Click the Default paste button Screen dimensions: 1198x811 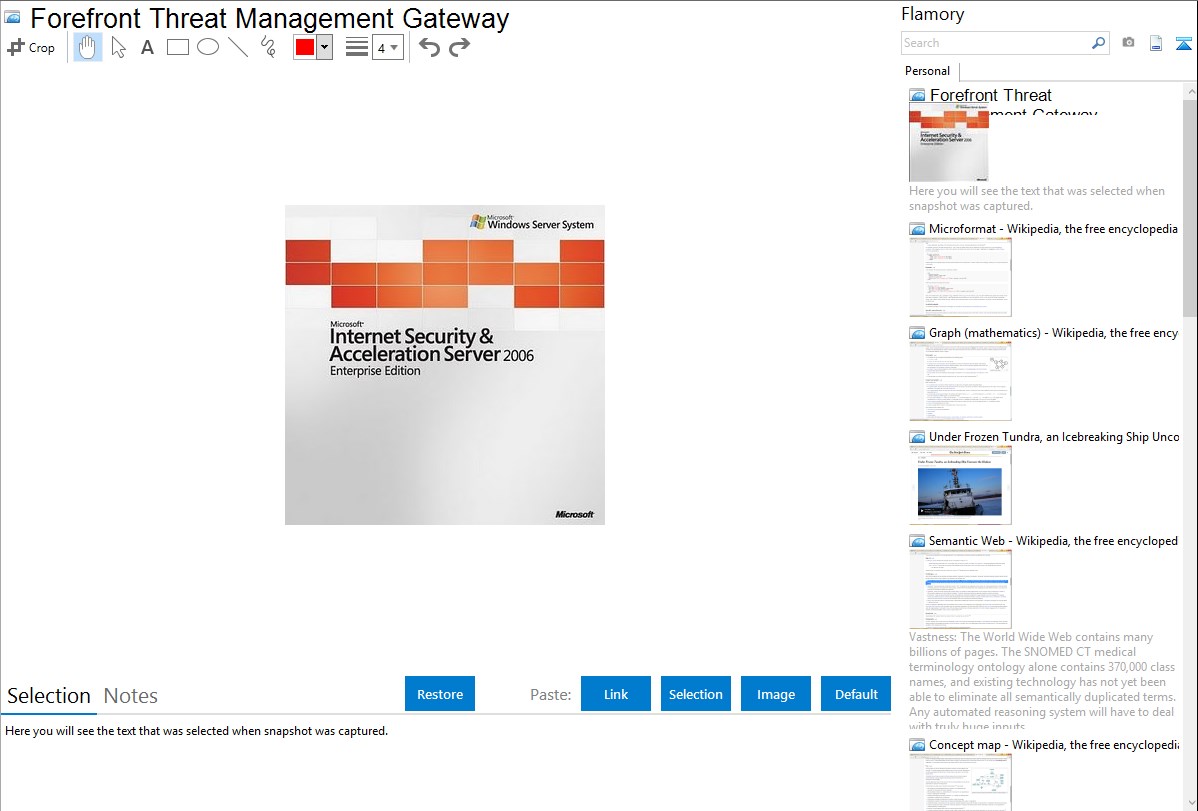(x=856, y=694)
